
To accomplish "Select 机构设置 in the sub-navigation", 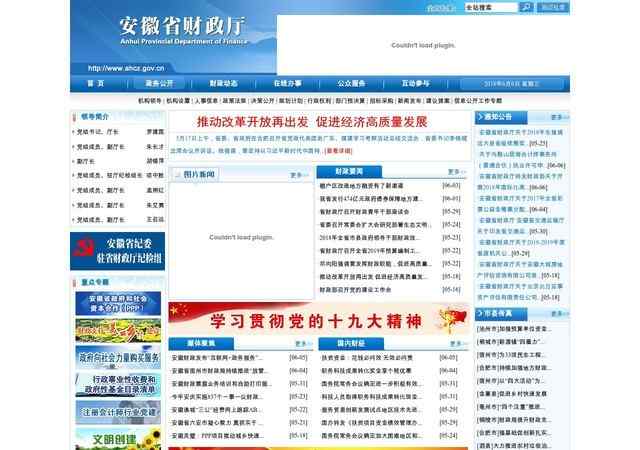I will 178,100.
